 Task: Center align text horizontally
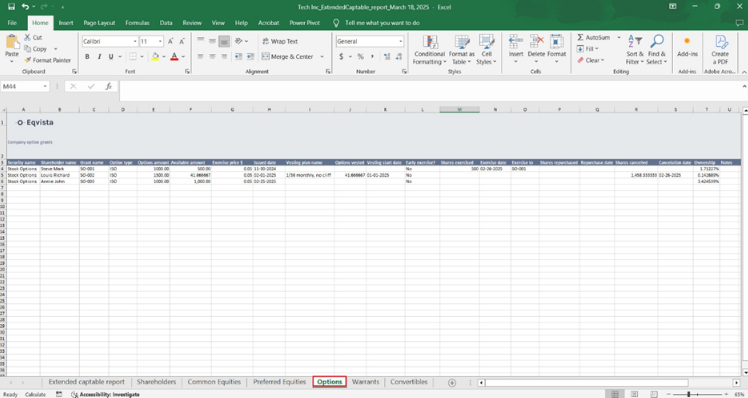(212, 56)
